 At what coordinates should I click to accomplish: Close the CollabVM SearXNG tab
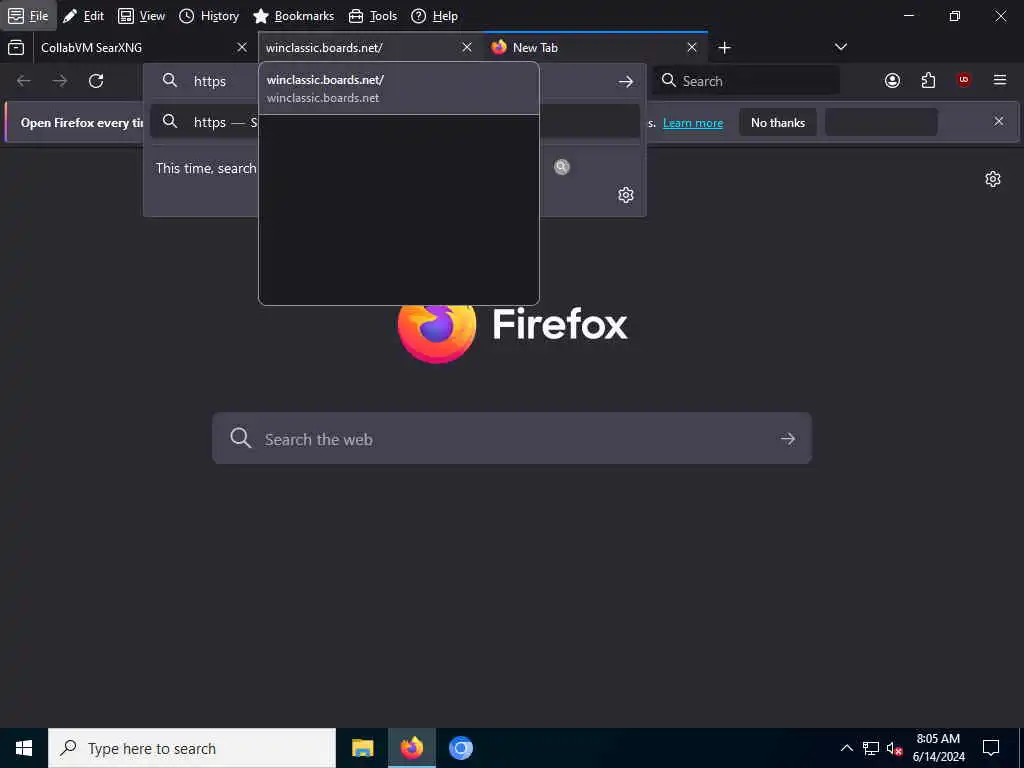(242, 47)
